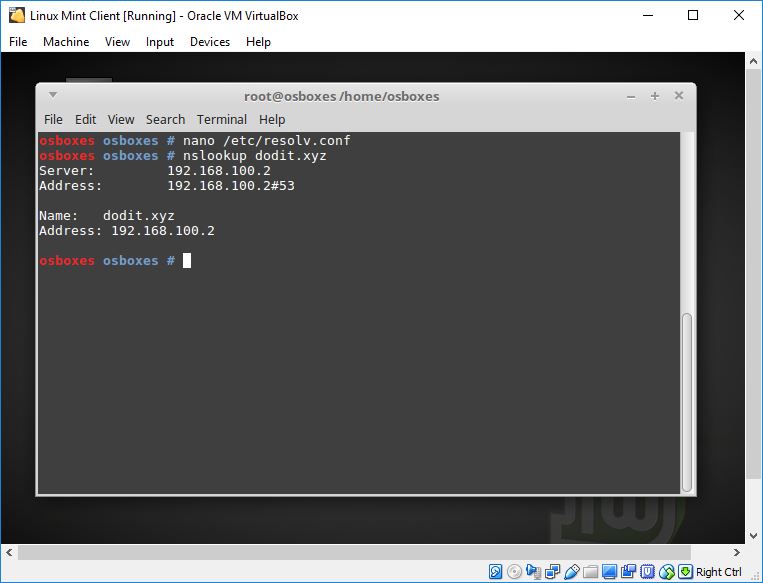
Task: Close the root@osboxes terminal window
Action: coord(679,95)
